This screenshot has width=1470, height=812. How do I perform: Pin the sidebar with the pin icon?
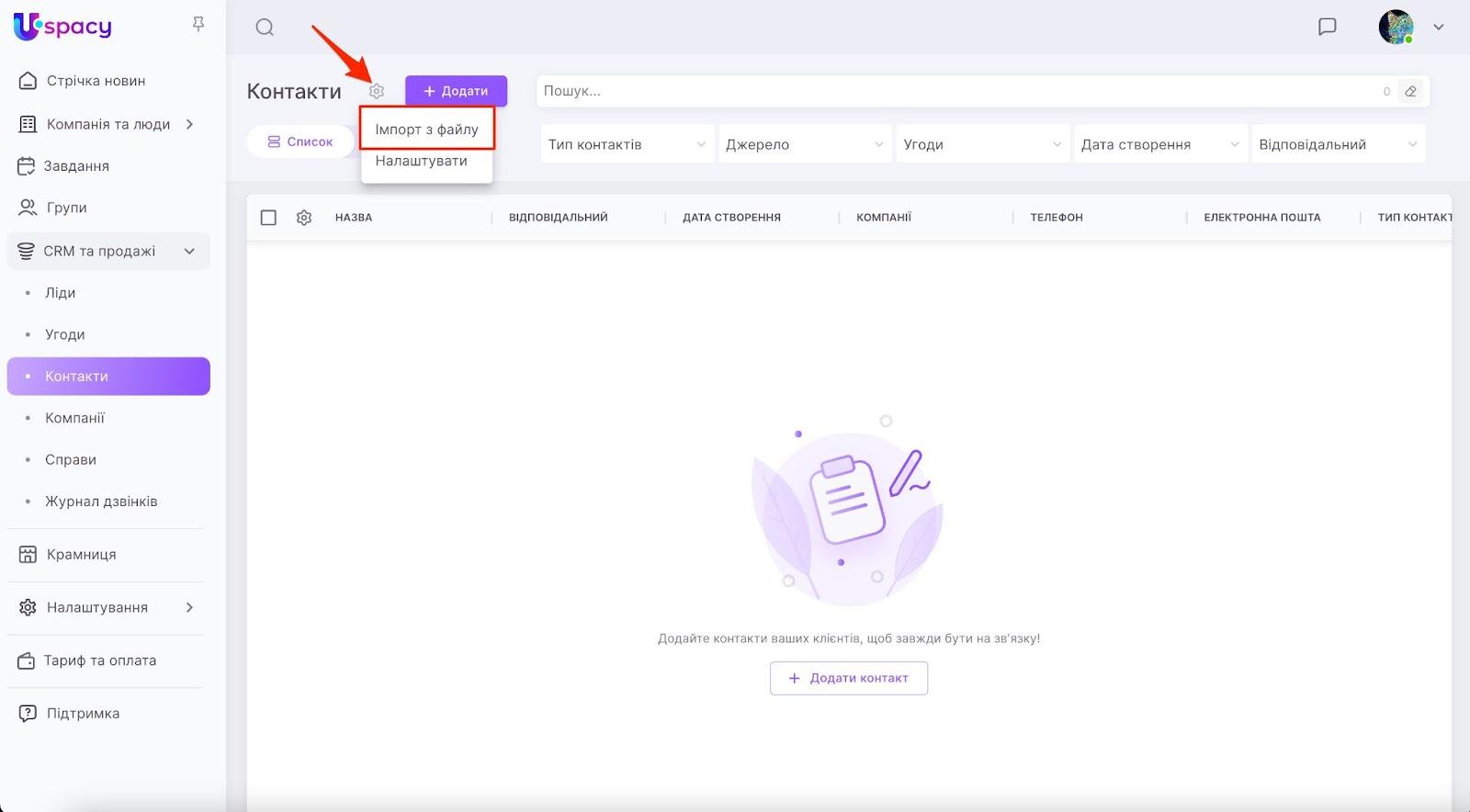pyautogui.click(x=198, y=25)
